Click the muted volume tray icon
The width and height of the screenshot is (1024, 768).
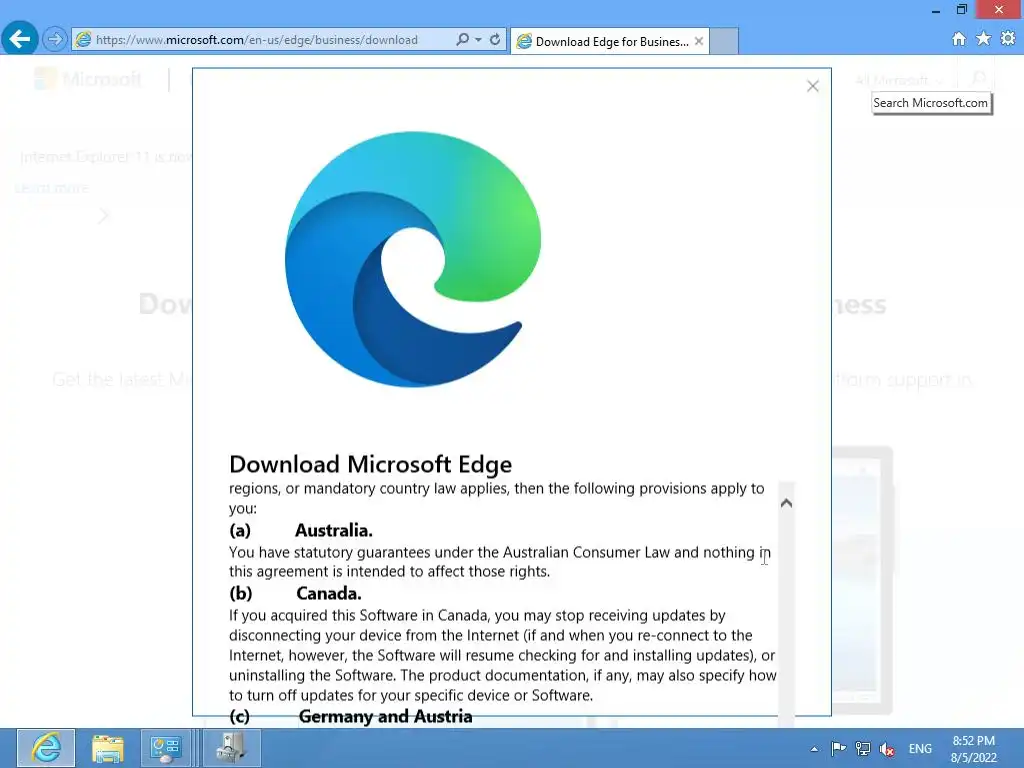pos(887,749)
